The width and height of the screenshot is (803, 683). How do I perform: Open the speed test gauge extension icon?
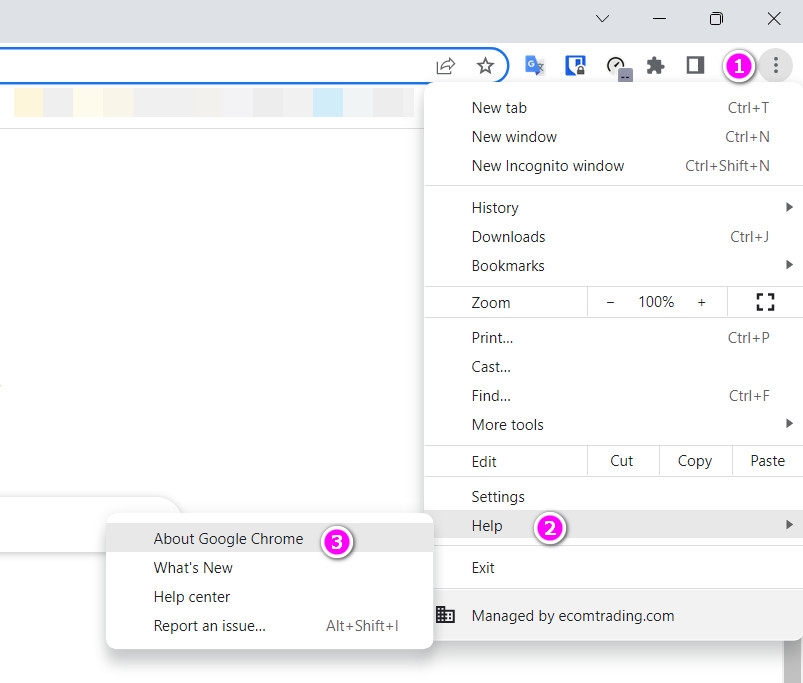[x=616, y=65]
